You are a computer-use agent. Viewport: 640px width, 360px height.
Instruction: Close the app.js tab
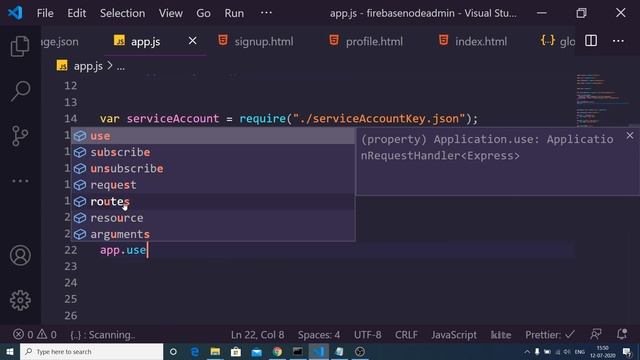(192, 41)
